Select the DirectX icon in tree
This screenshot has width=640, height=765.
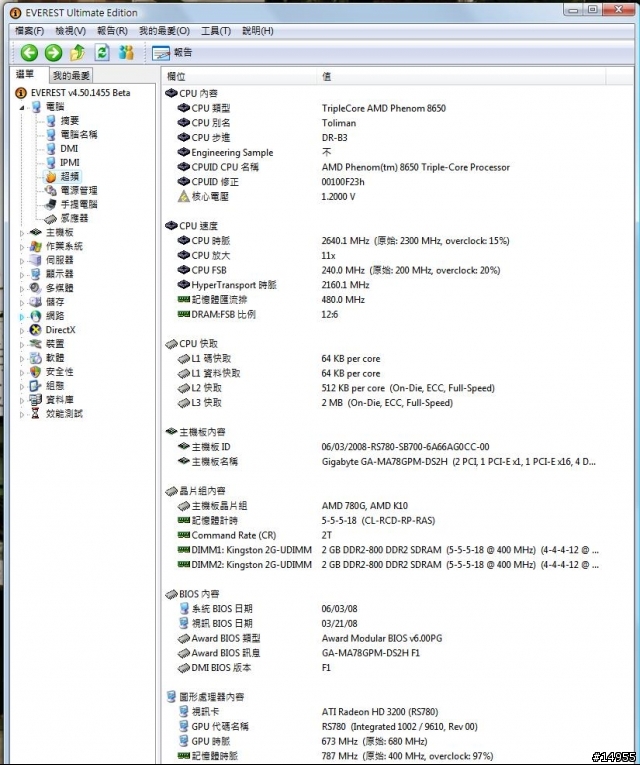click(36, 330)
